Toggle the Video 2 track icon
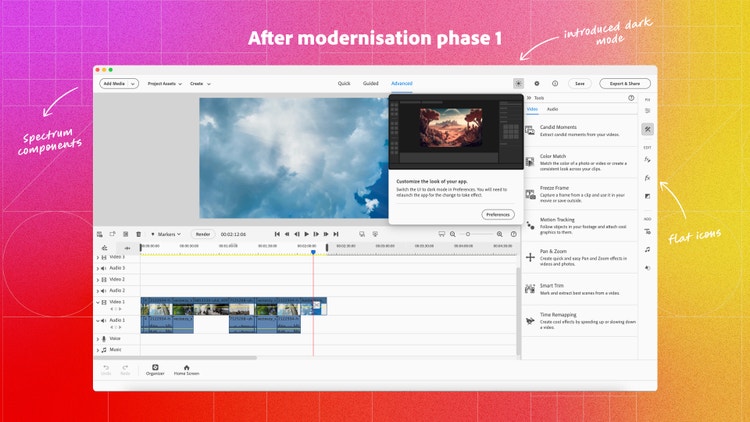 104,279
